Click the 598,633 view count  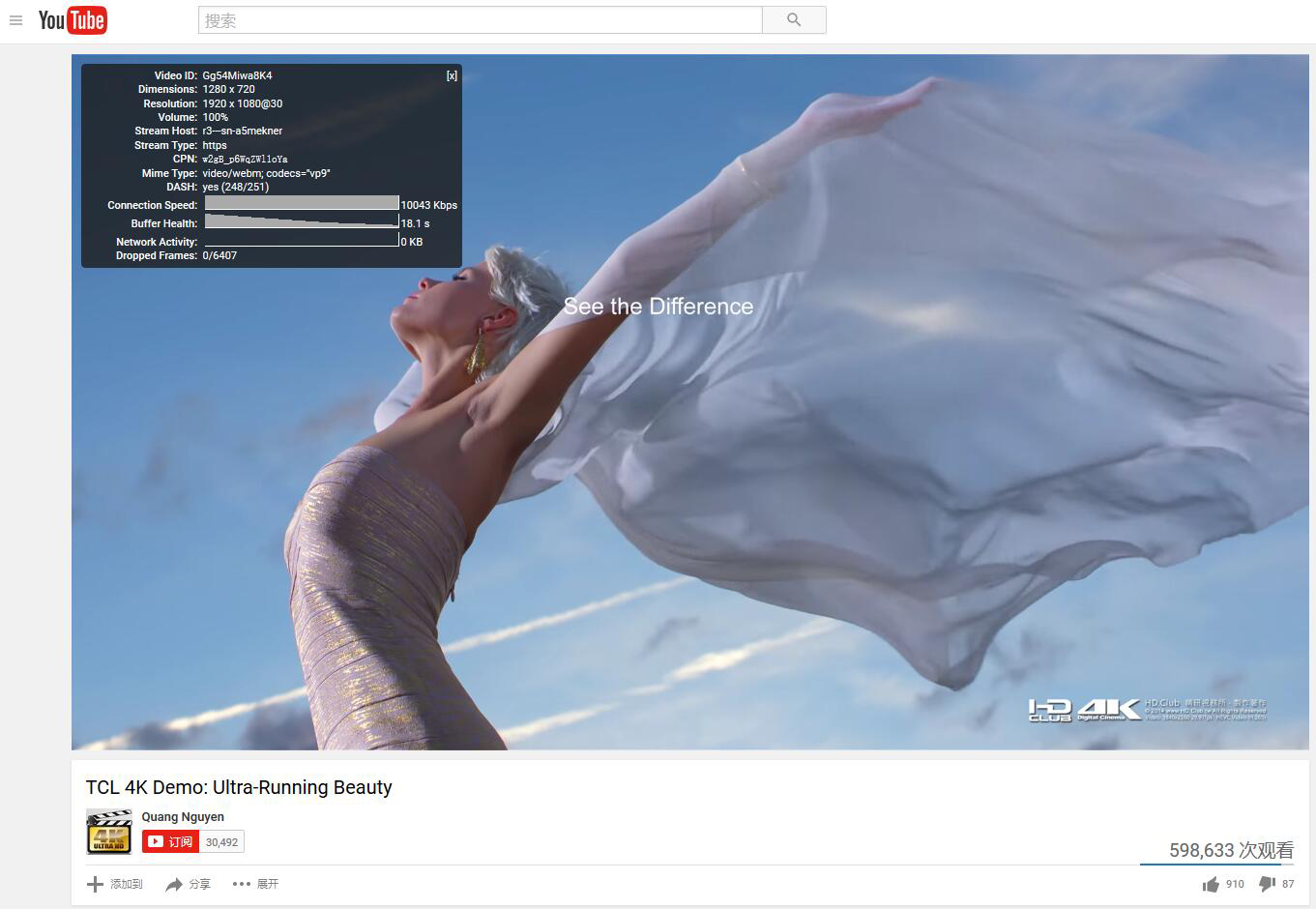(x=1231, y=850)
